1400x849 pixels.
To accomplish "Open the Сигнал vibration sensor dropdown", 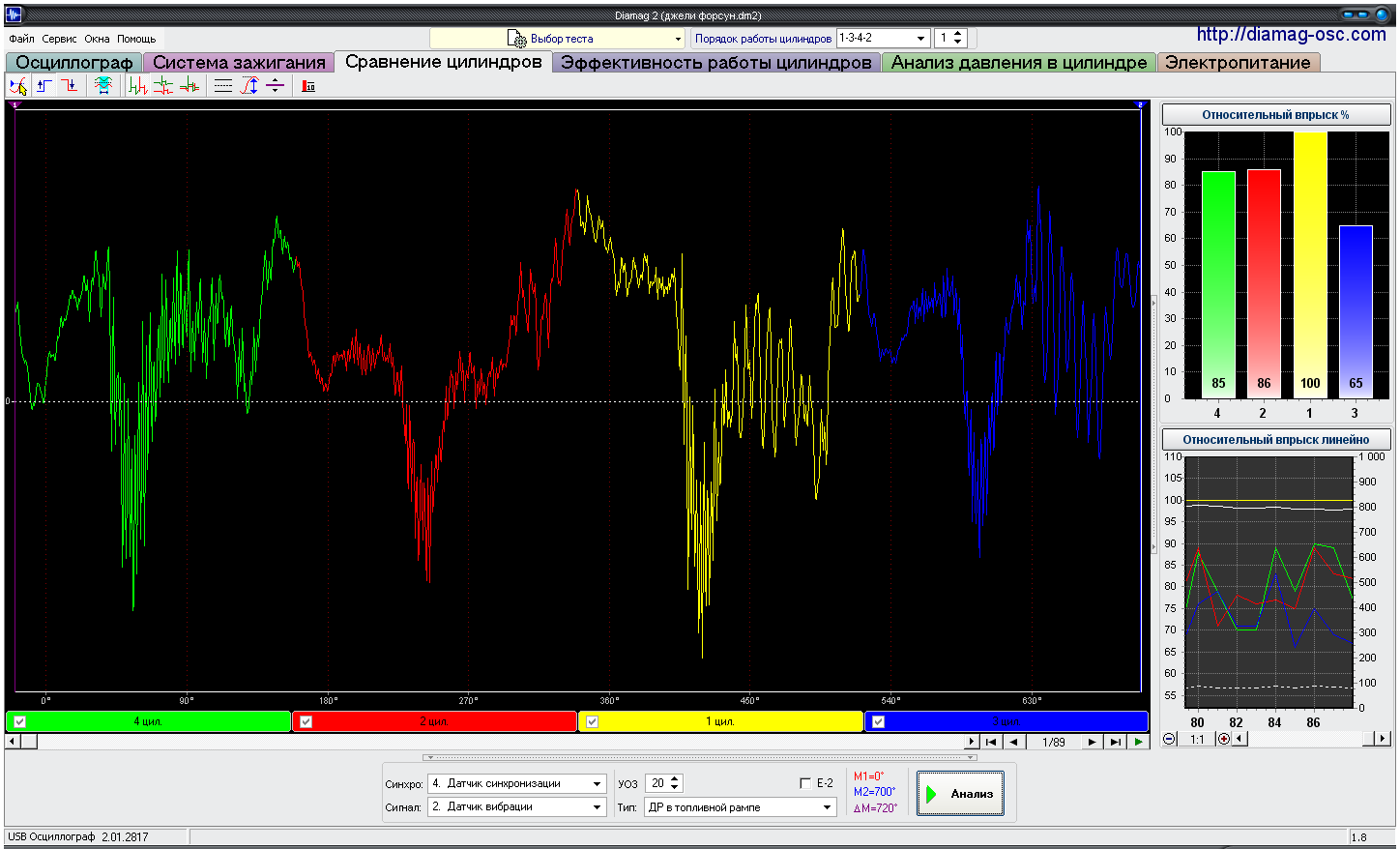I will 517,806.
